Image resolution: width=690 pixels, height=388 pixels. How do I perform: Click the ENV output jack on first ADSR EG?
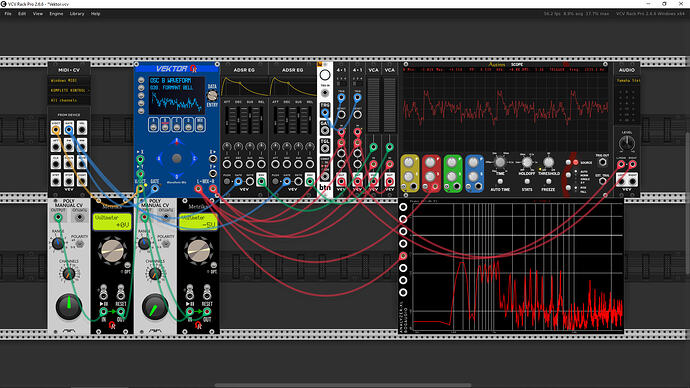tap(261, 181)
